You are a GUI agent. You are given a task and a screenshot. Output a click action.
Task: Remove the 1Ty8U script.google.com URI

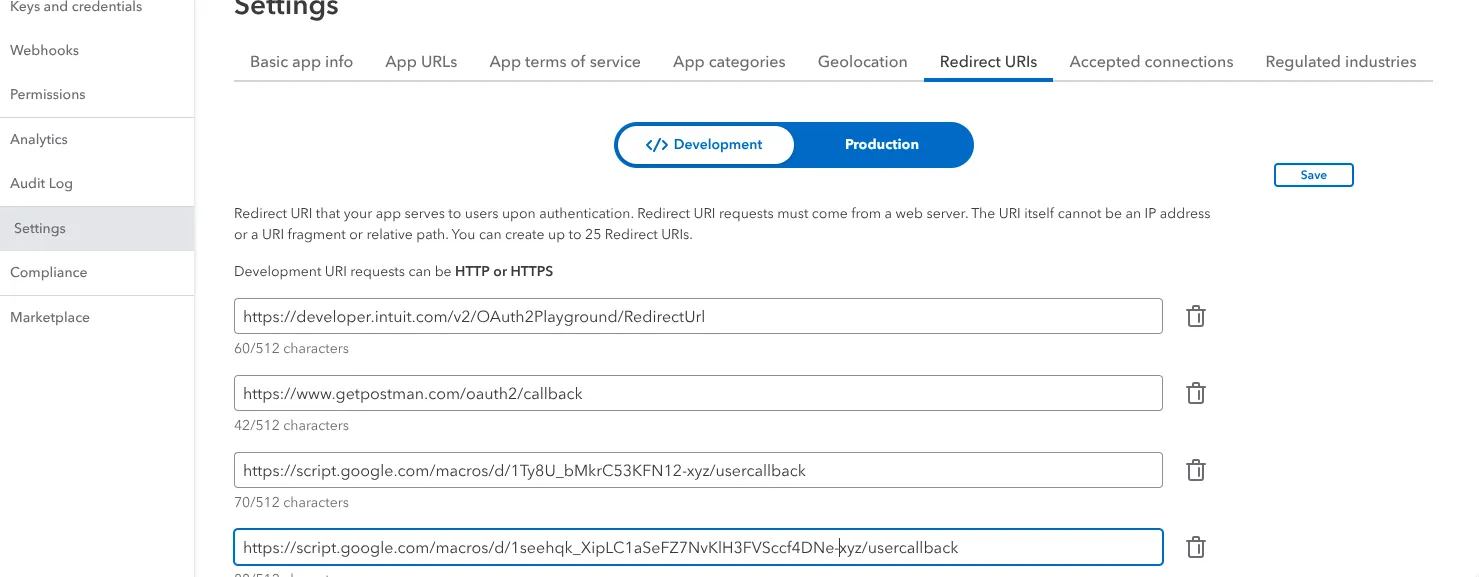point(1195,470)
